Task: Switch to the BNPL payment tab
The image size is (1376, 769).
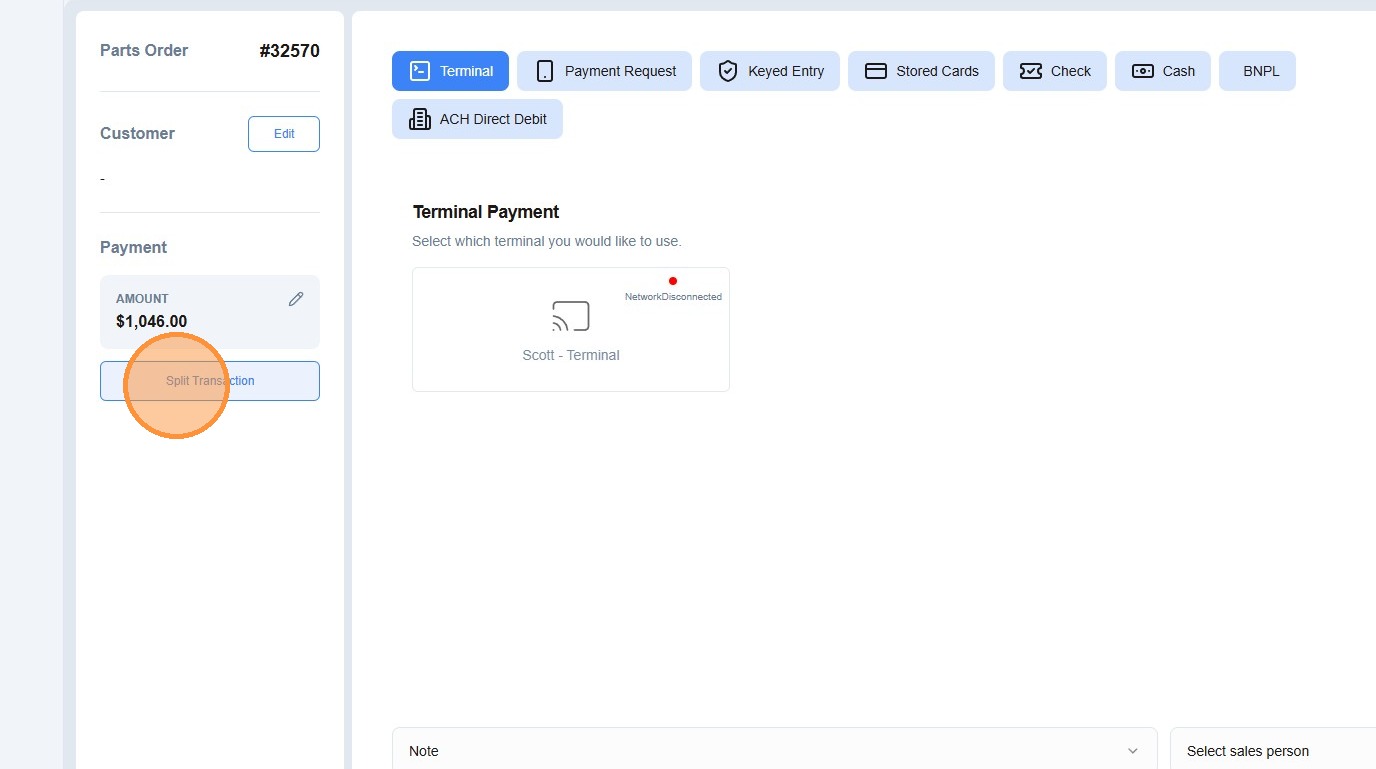Action: tap(1257, 71)
